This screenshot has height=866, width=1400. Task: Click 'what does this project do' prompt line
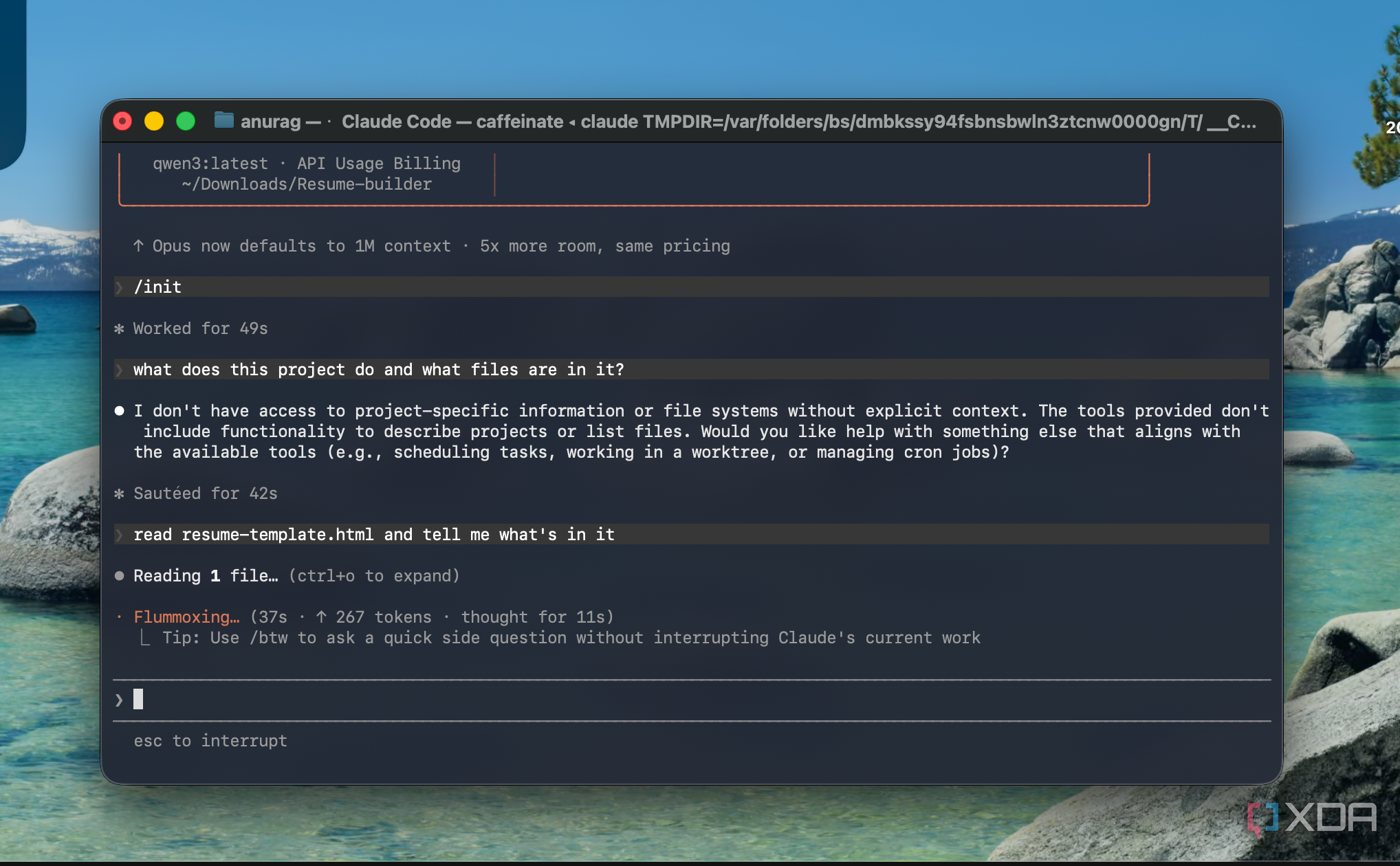[x=692, y=369]
